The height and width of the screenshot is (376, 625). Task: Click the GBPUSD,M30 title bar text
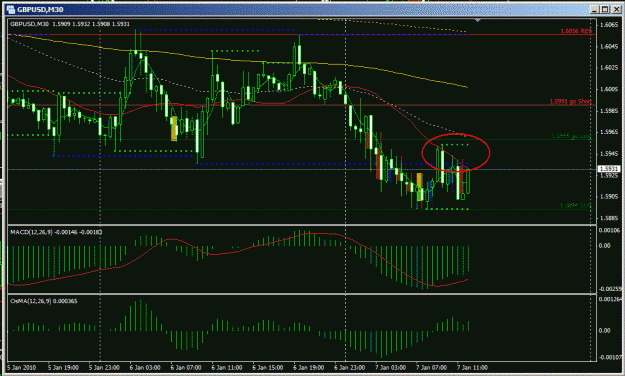coord(40,10)
